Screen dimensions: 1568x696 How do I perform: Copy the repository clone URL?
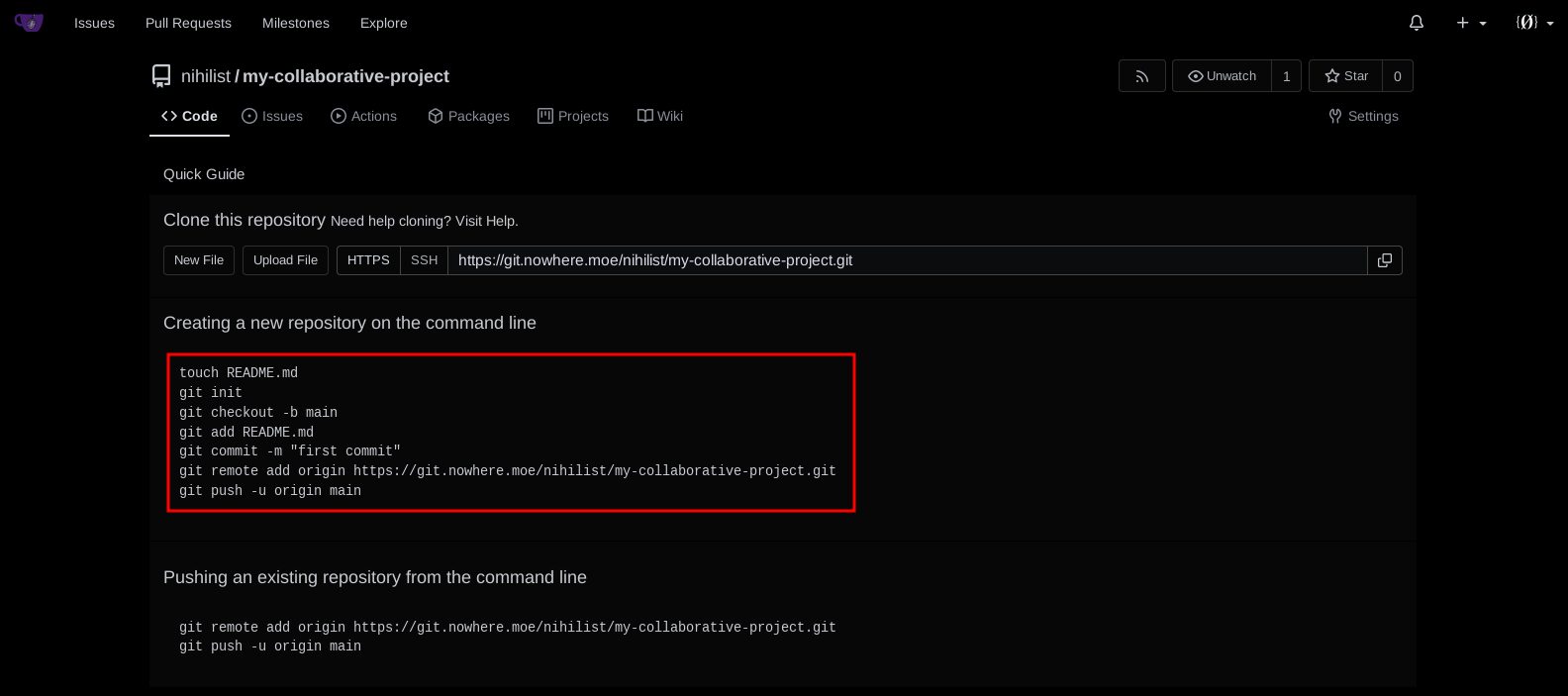1384,260
